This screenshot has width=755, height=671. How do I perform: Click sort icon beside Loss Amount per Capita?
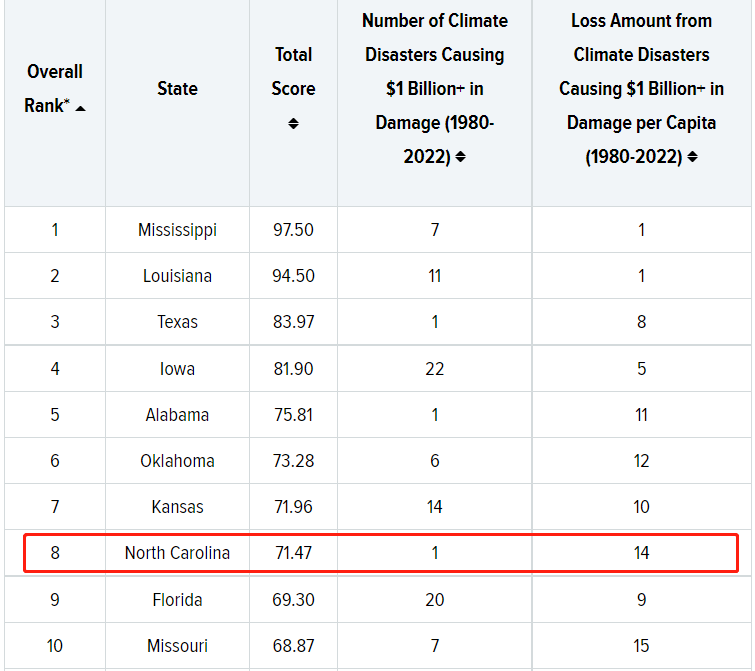(x=692, y=157)
